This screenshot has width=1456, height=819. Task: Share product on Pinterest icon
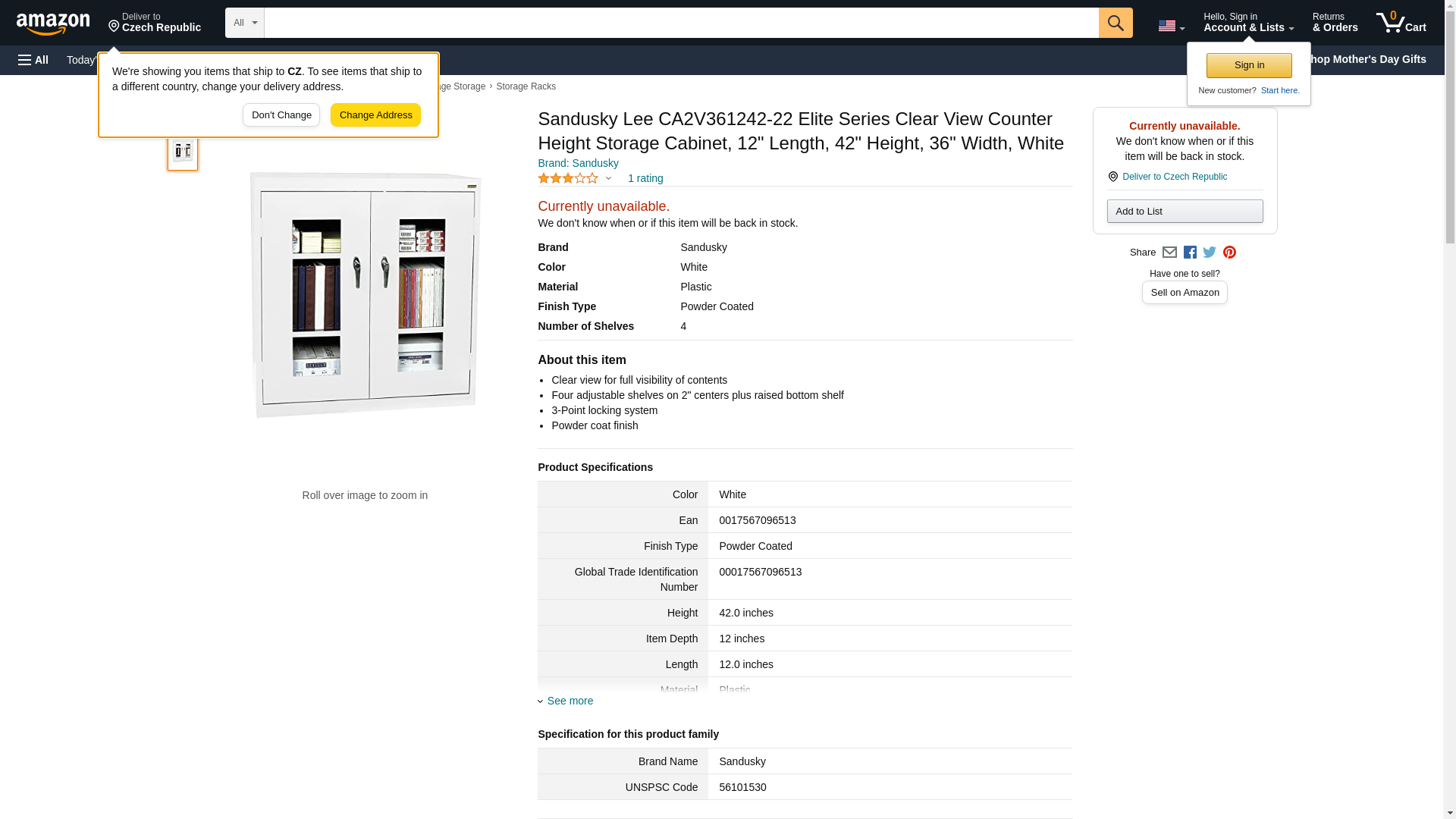1229,253
